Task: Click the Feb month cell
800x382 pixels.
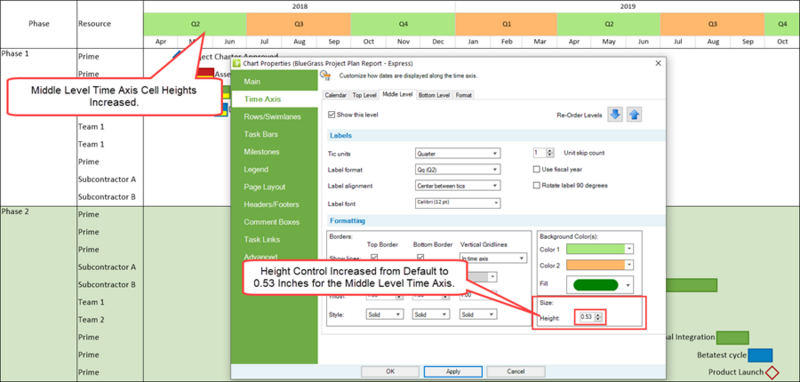Action: (507, 42)
